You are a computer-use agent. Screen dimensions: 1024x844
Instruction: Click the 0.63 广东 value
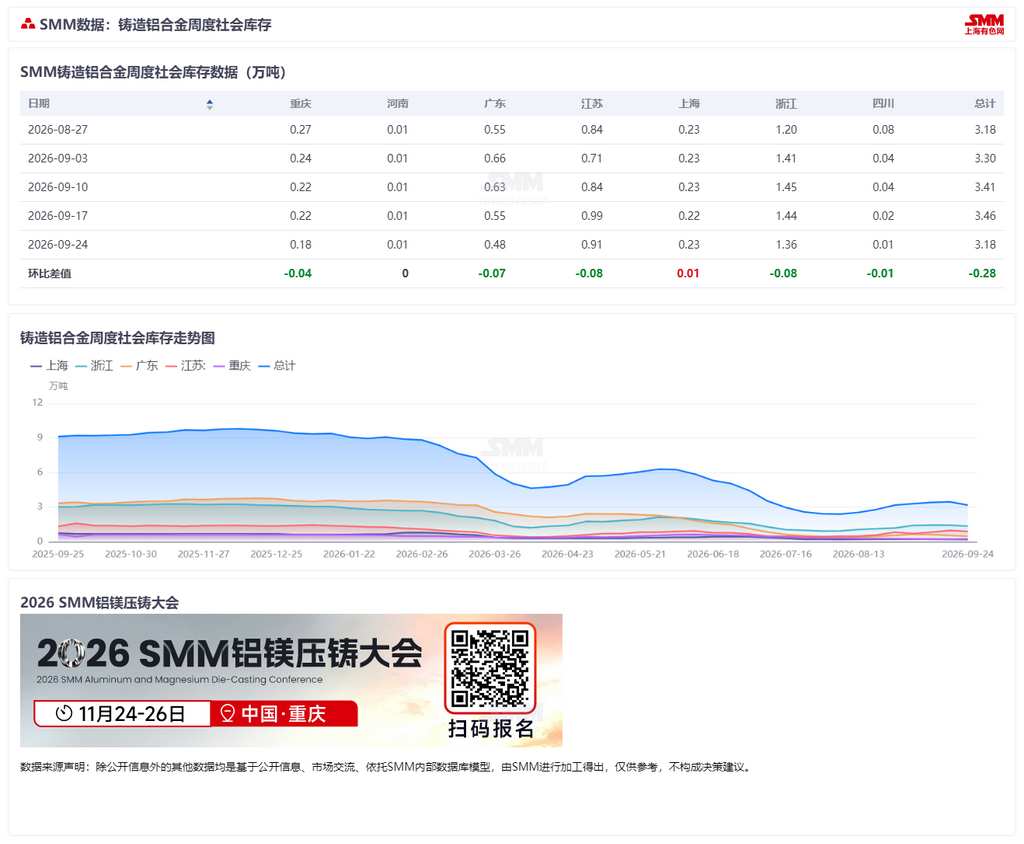click(x=494, y=187)
